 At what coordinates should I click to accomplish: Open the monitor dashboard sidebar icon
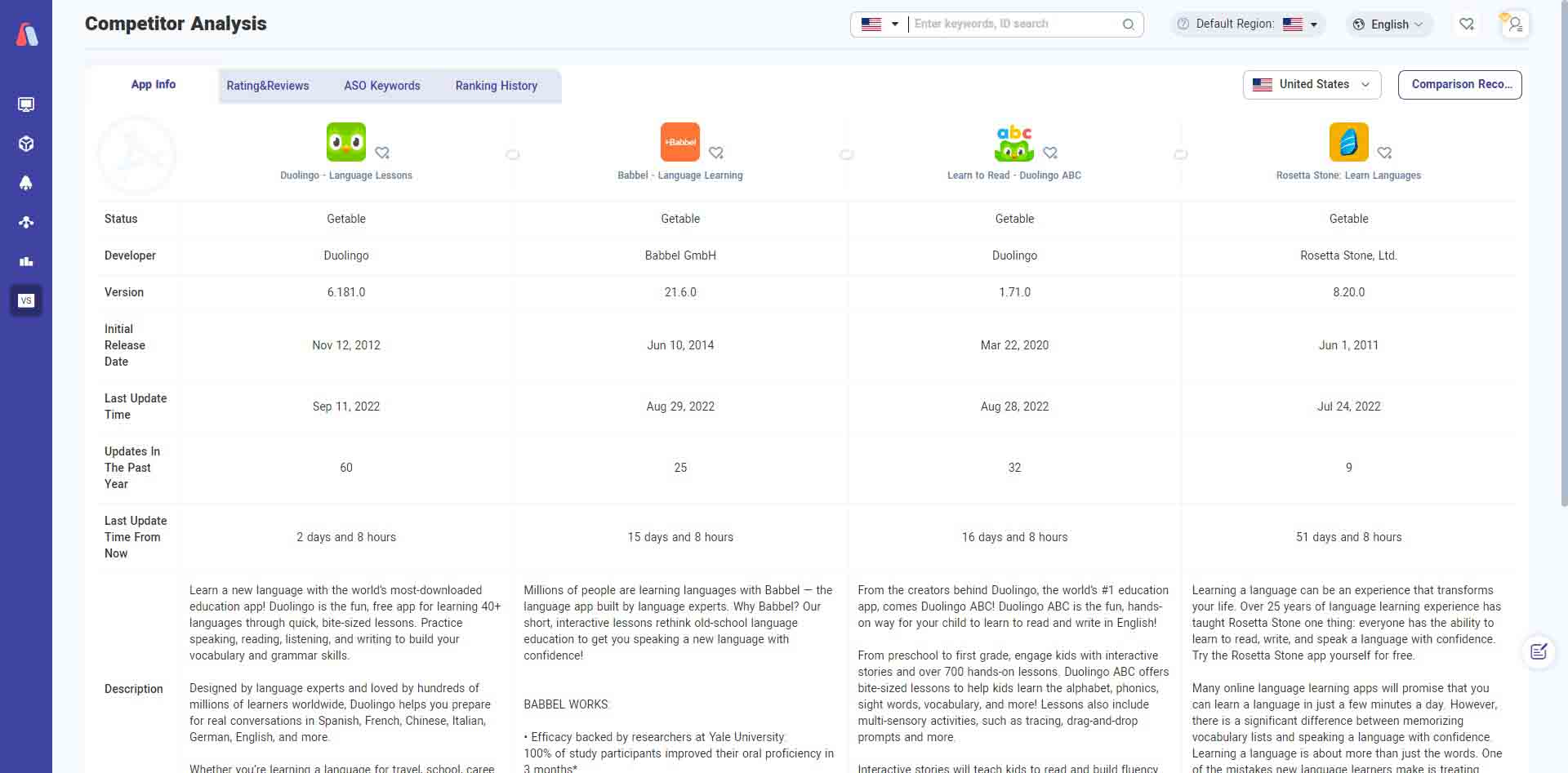click(x=26, y=104)
